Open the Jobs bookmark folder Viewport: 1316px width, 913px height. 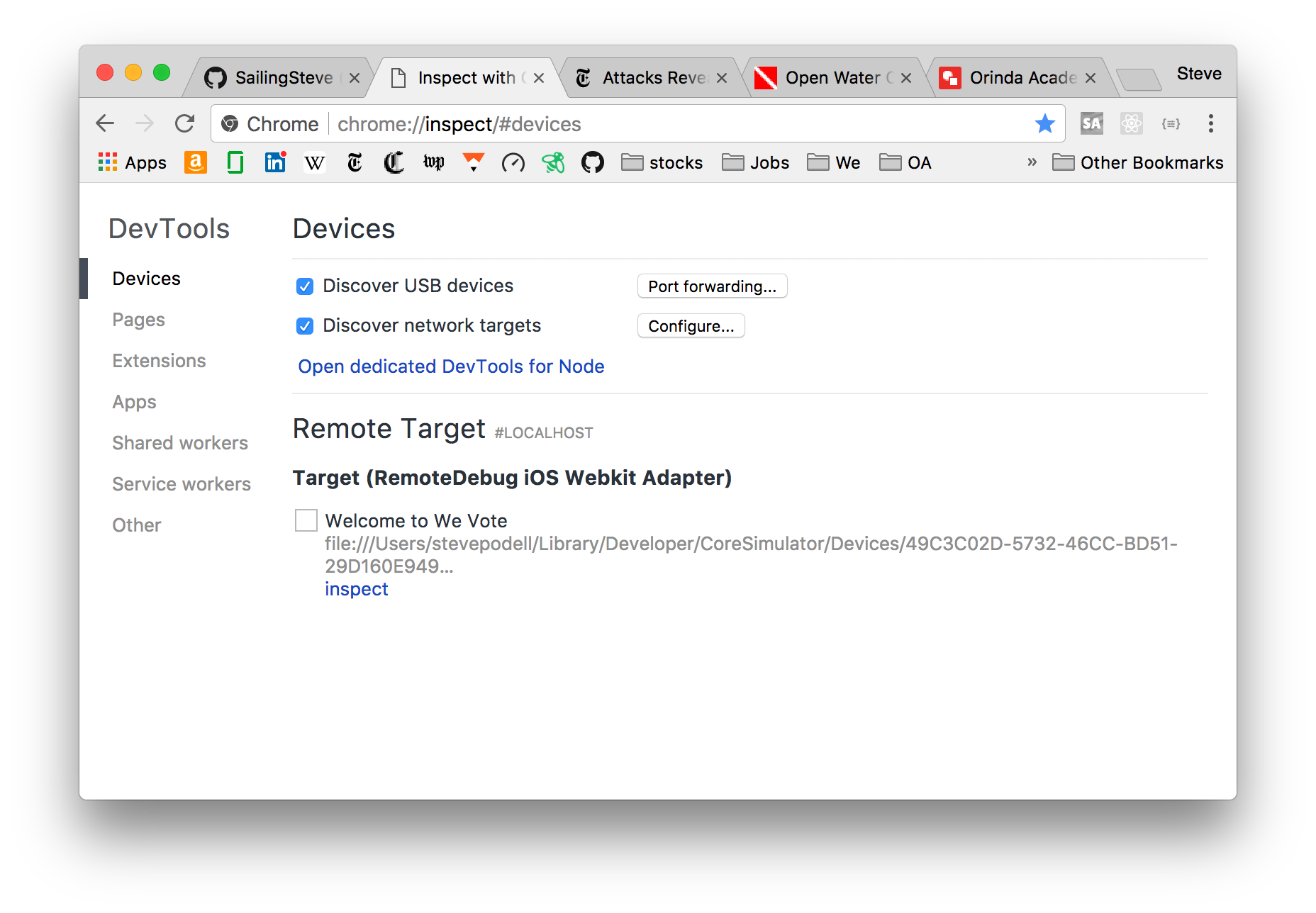756,162
